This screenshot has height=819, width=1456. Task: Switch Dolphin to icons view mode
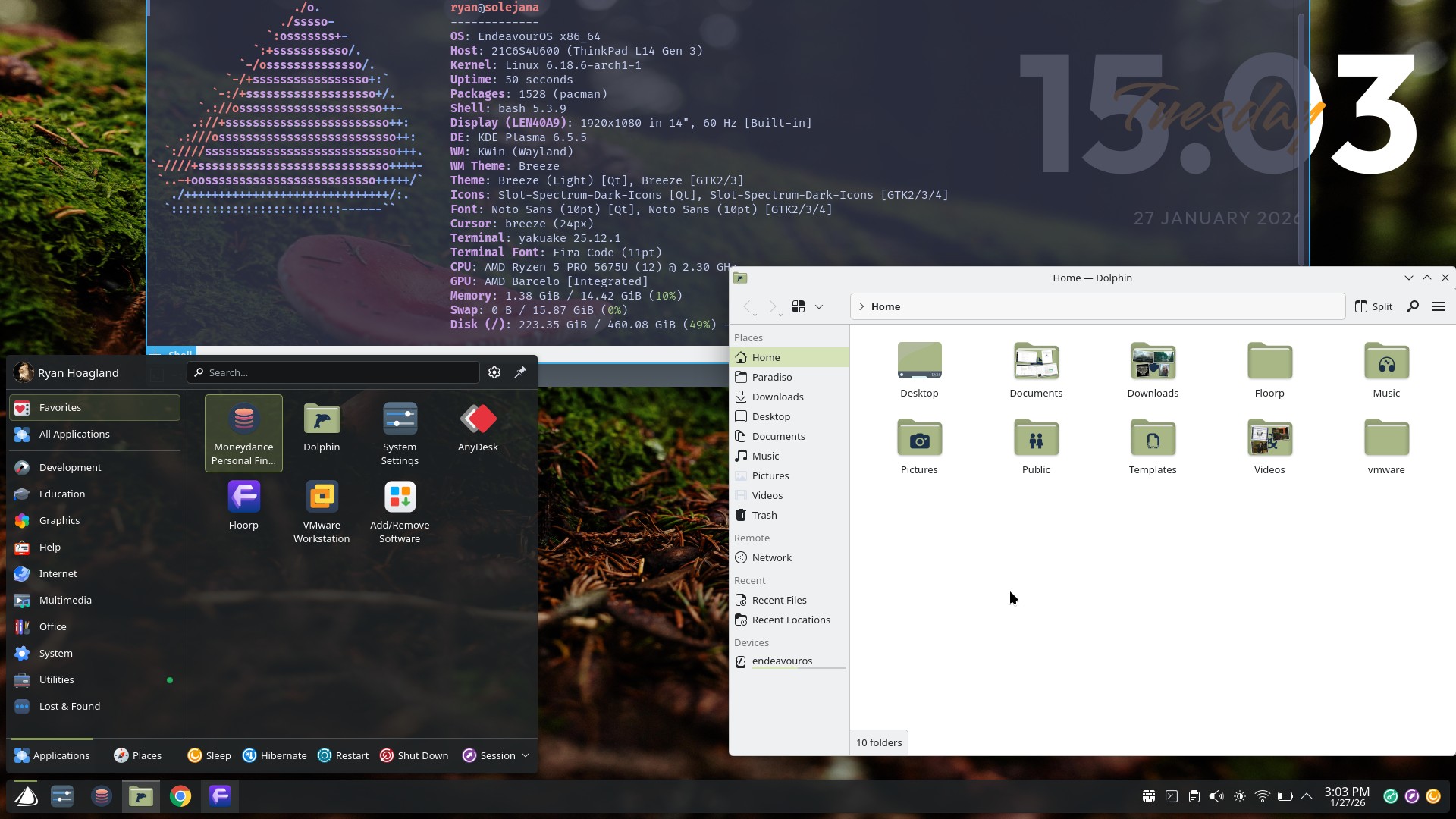coord(799,306)
